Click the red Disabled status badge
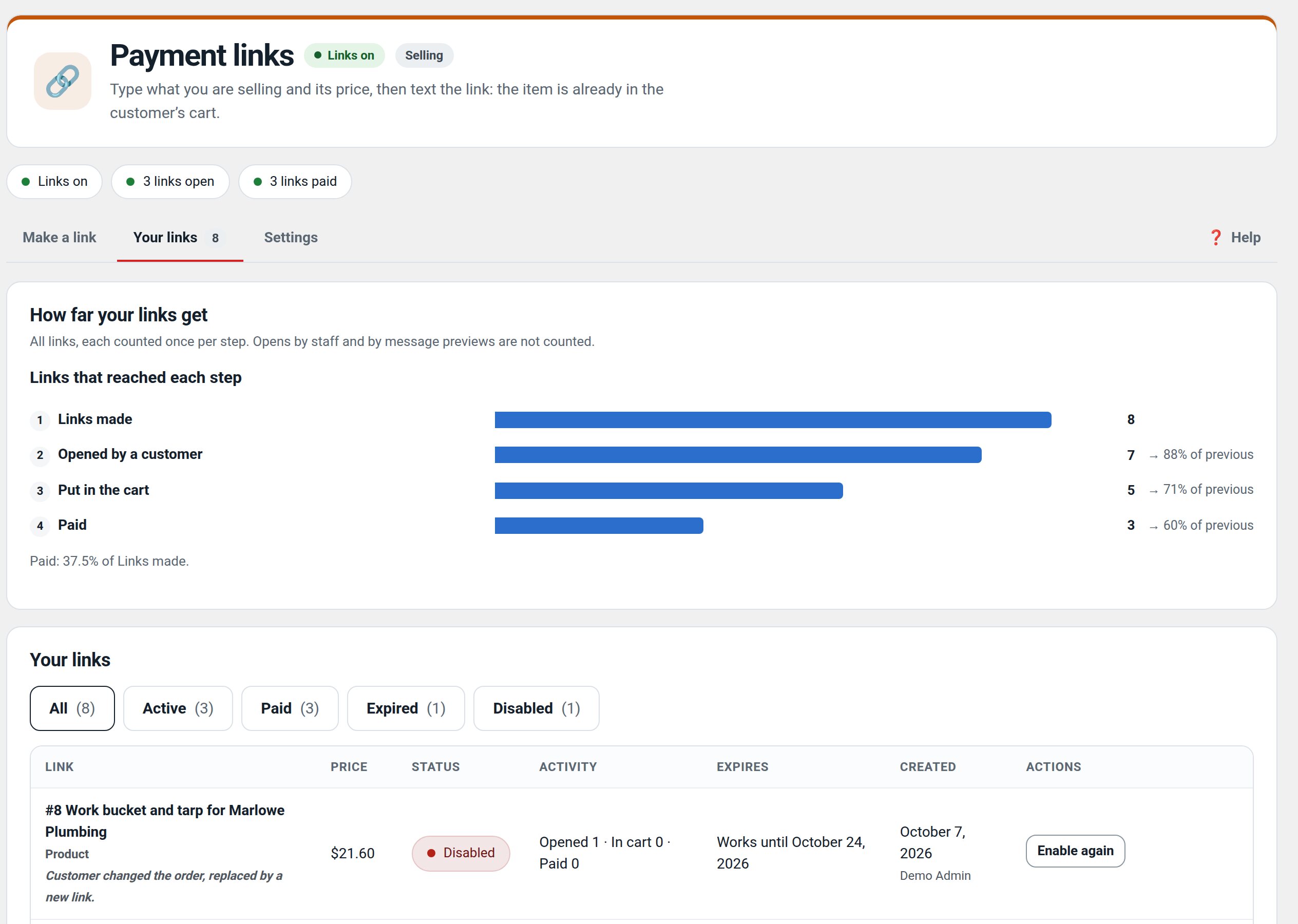This screenshot has height=924, width=1298. pyautogui.click(x=461, y=853)
